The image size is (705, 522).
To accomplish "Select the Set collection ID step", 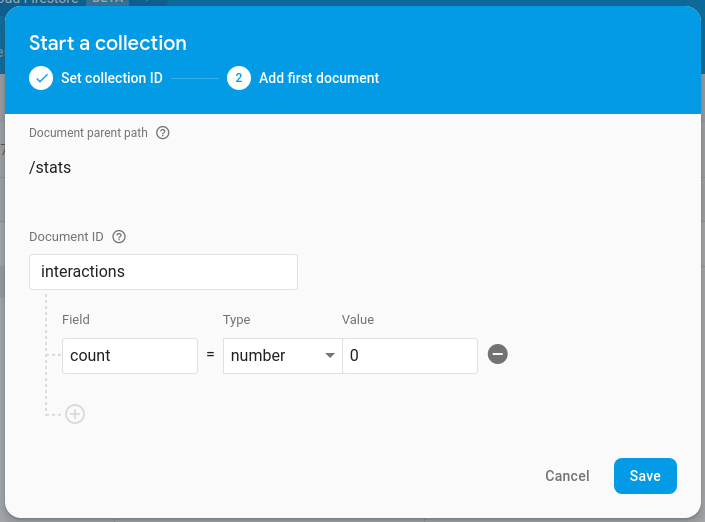I will (x=112, y=78).
